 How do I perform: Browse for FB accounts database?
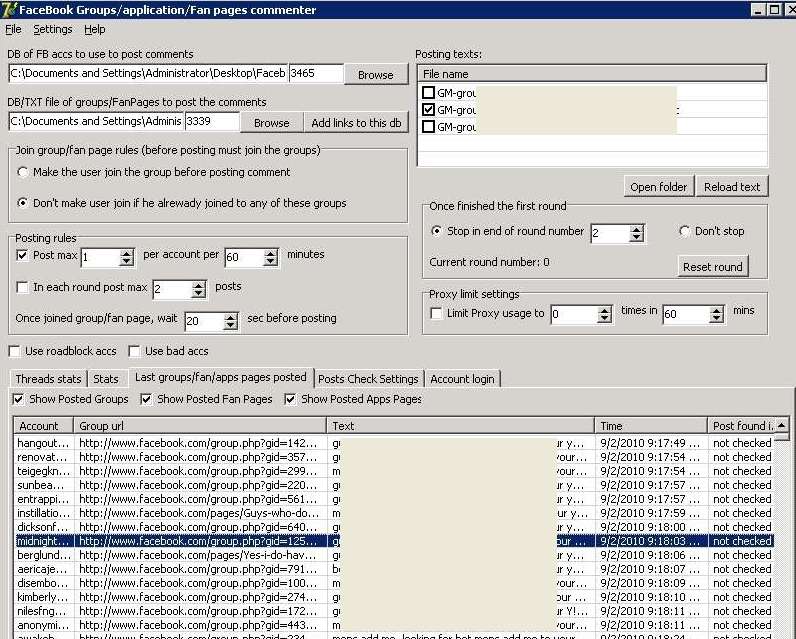coord(376,75)
